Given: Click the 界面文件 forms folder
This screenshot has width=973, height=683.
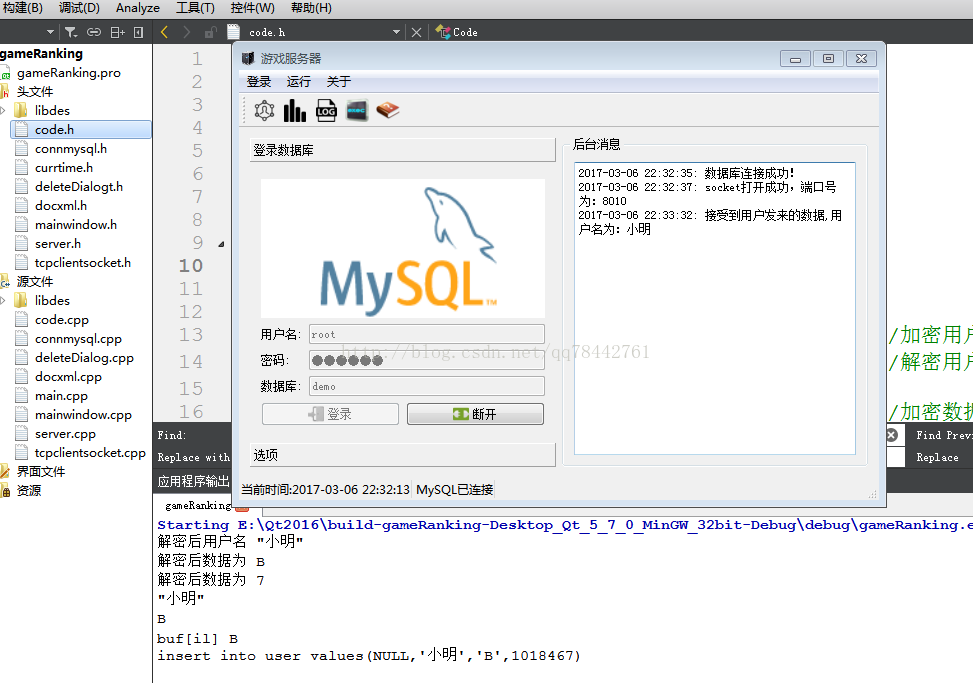Looking at the screenshot, I should [40, 471].
